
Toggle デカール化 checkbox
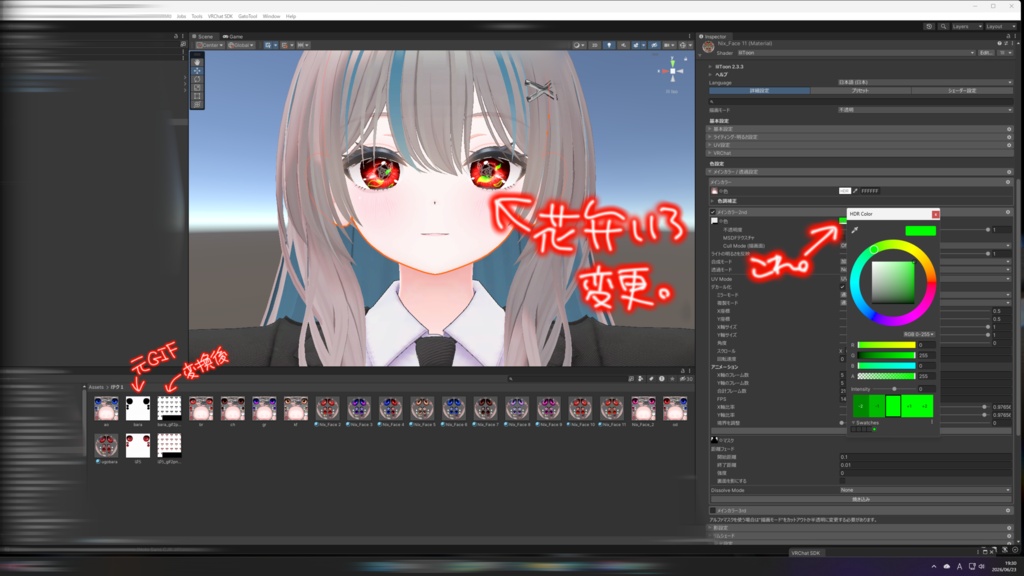pyautogui.click(x=842, y=287)
